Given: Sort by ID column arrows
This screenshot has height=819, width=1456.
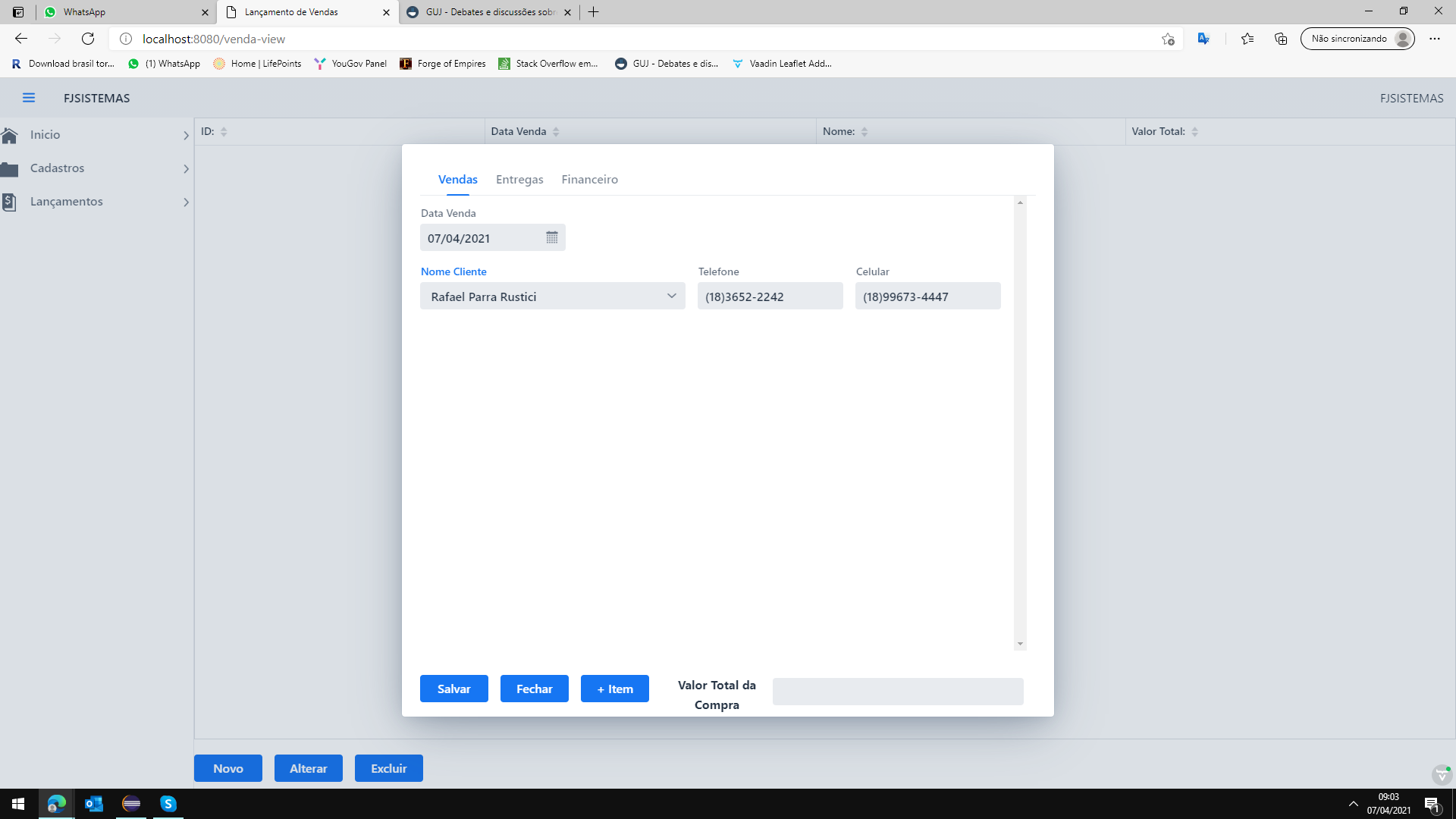Looking at the screenshot, I should (224, 132).
